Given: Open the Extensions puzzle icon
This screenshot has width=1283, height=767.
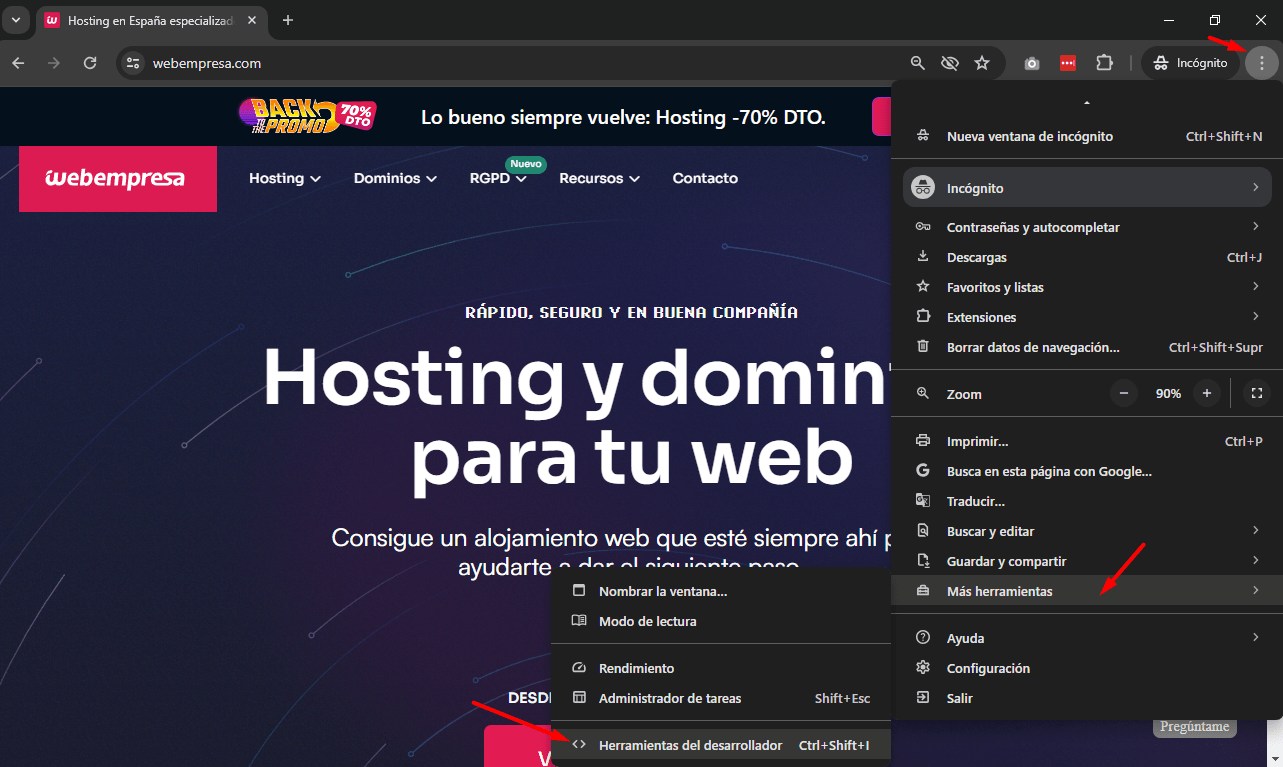Looking at the screenshot, I should click(x=1104, y=63).
